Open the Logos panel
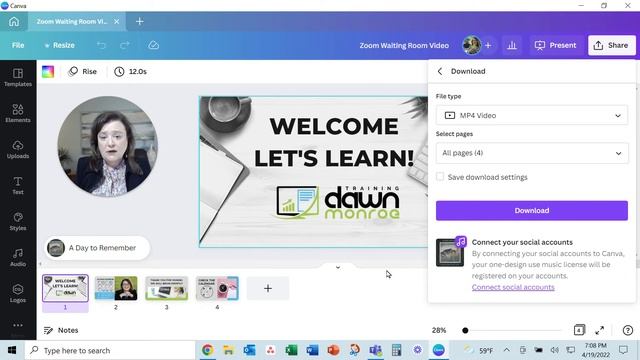The width and height of the screenshot is (640, 360). click(18, 293)
